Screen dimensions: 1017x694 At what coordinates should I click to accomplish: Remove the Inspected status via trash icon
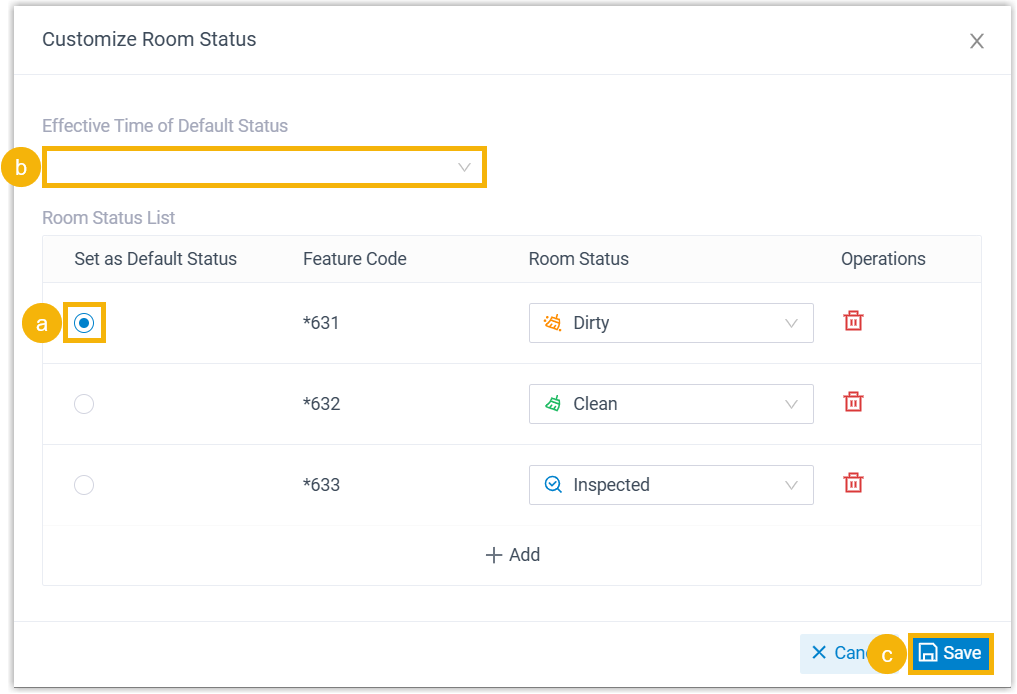point(853,483)
